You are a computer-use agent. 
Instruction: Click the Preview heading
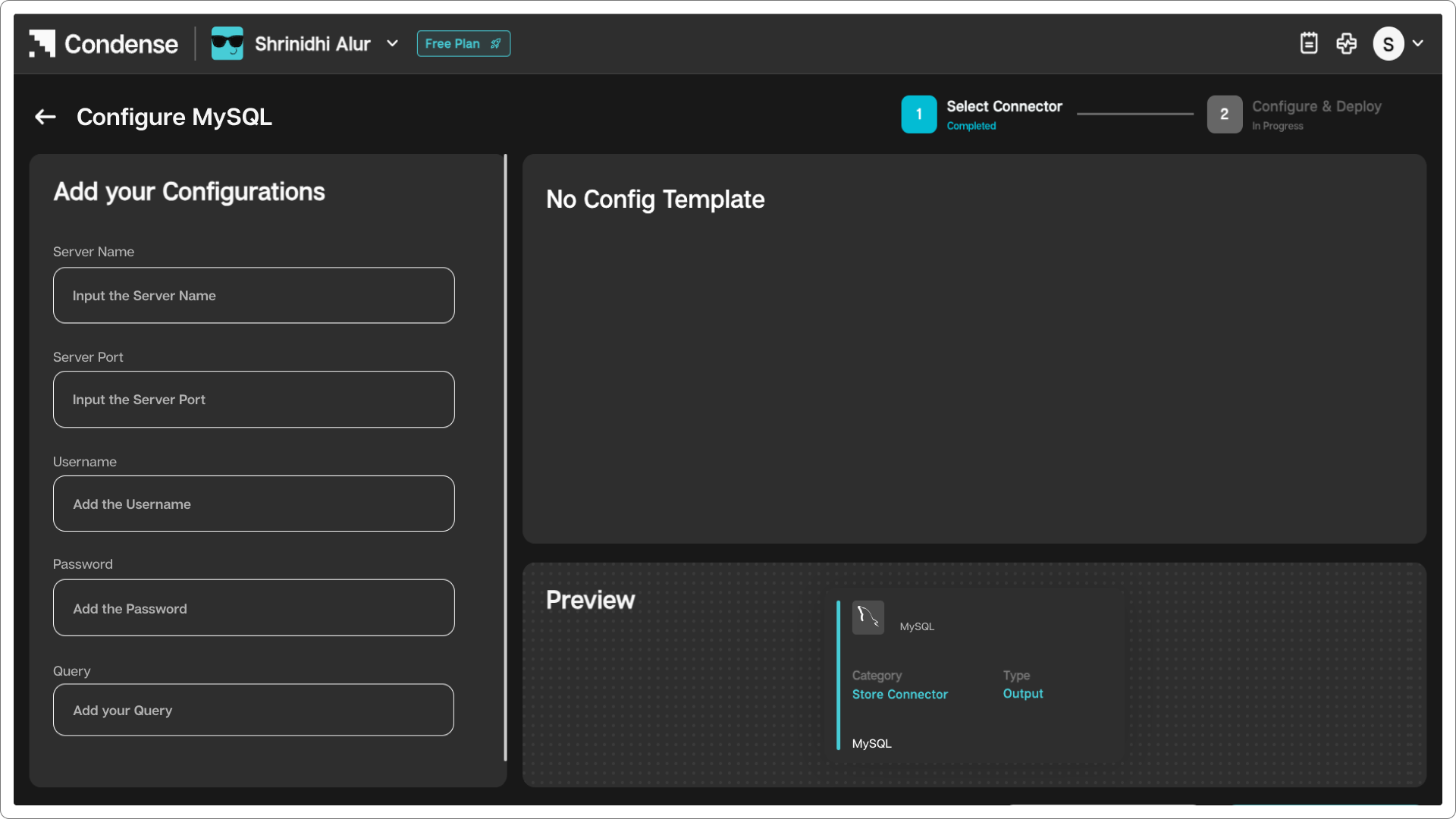(x=590, y=600)
